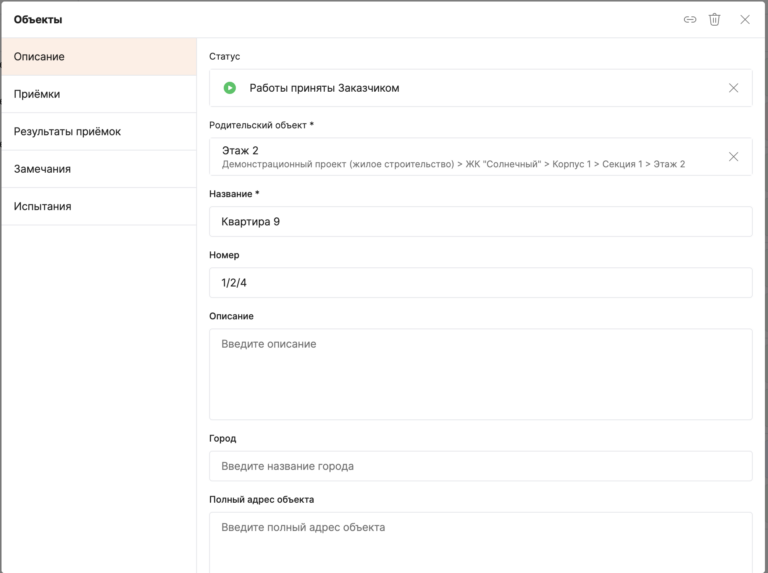
Task: Click the trash delete icon
Action: tap(715, 19)
